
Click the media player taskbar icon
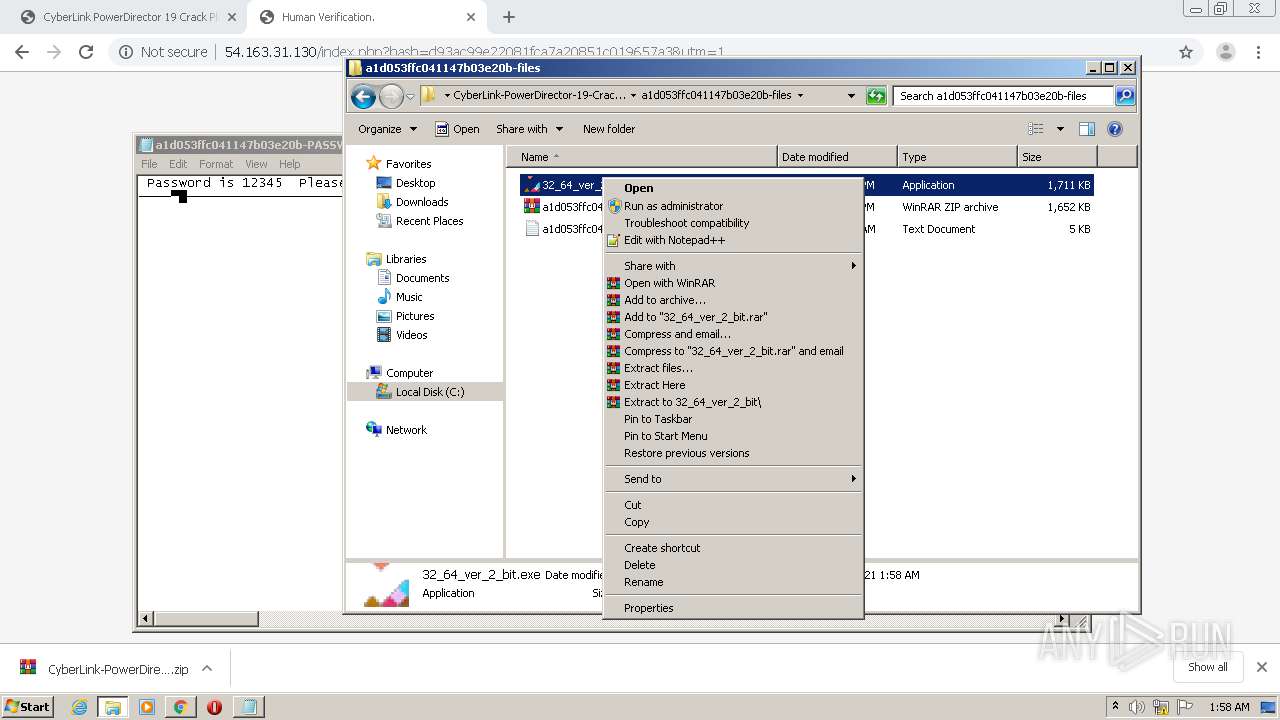pos(147,707)
